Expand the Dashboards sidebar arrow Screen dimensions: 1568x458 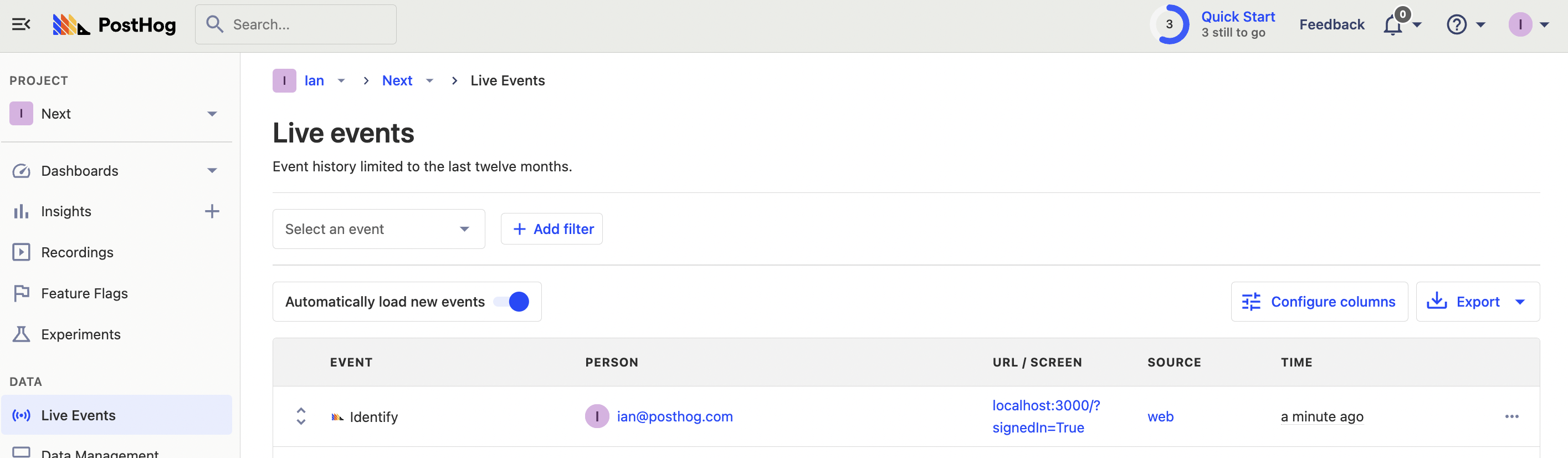212,171
